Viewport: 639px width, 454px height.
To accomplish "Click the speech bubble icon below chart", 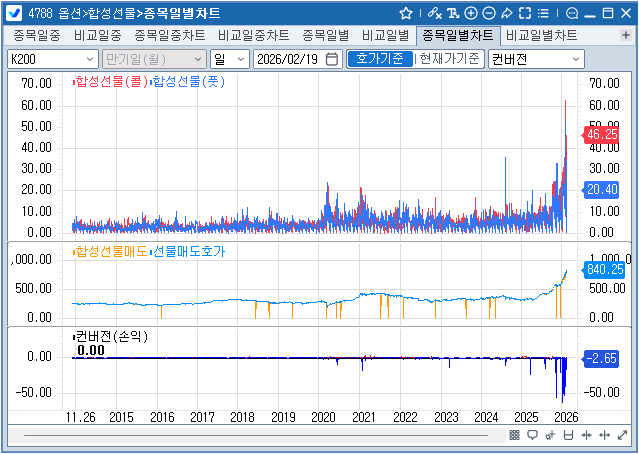I will coord(532,435).
